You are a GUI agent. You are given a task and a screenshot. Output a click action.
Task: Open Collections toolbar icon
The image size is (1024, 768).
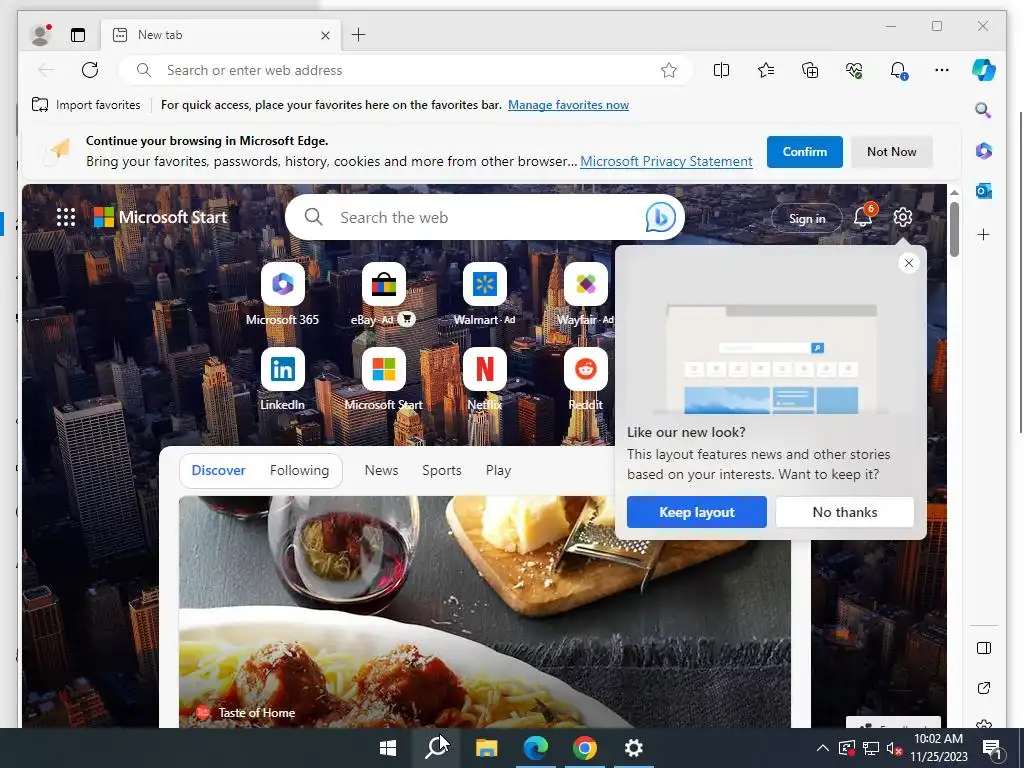pos(810,70)
